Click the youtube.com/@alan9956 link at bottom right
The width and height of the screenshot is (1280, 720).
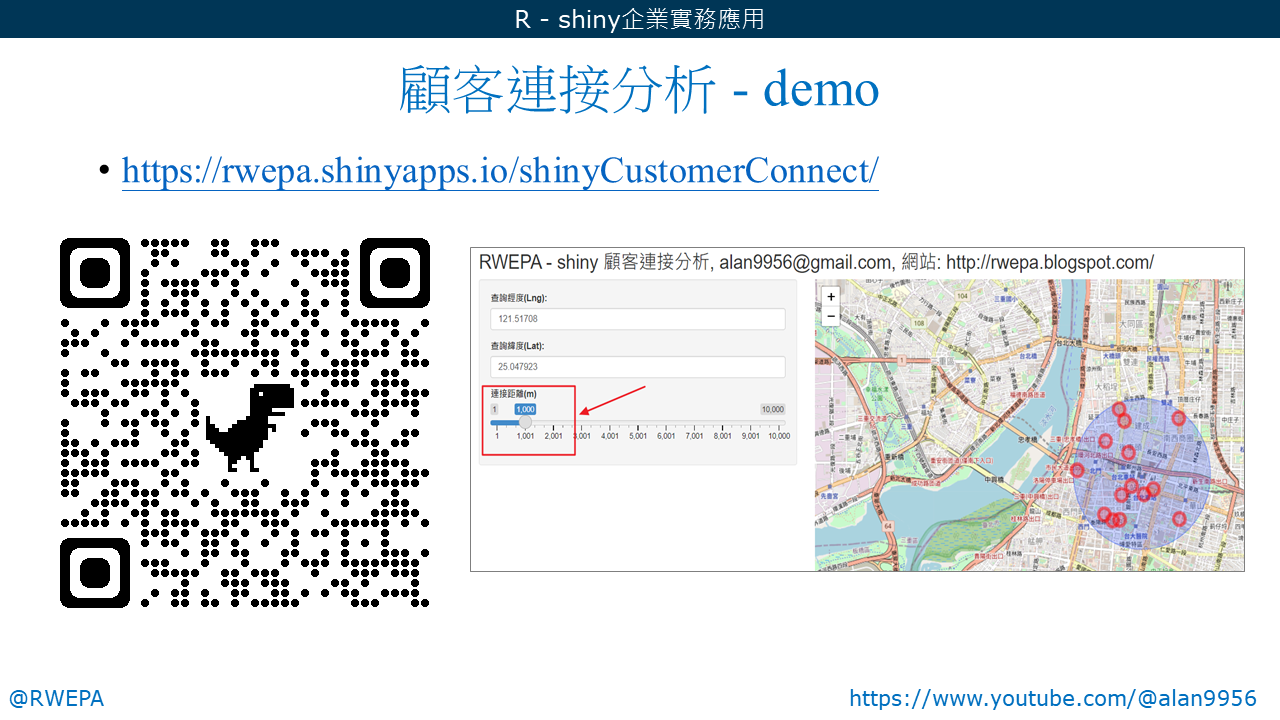[x=1051, y=698]
